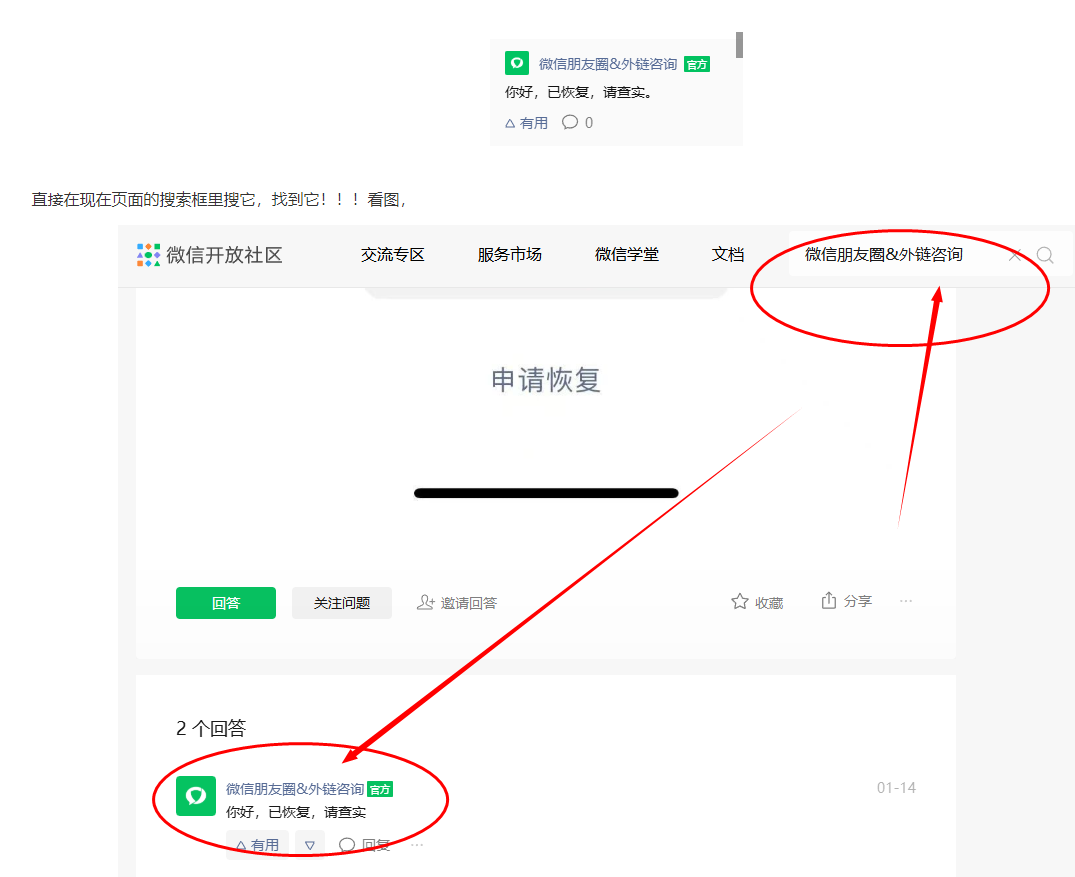This screenshot has height=877, width=1075.
Task: Click the 申请恢复 title text
Action: point(546,380)
